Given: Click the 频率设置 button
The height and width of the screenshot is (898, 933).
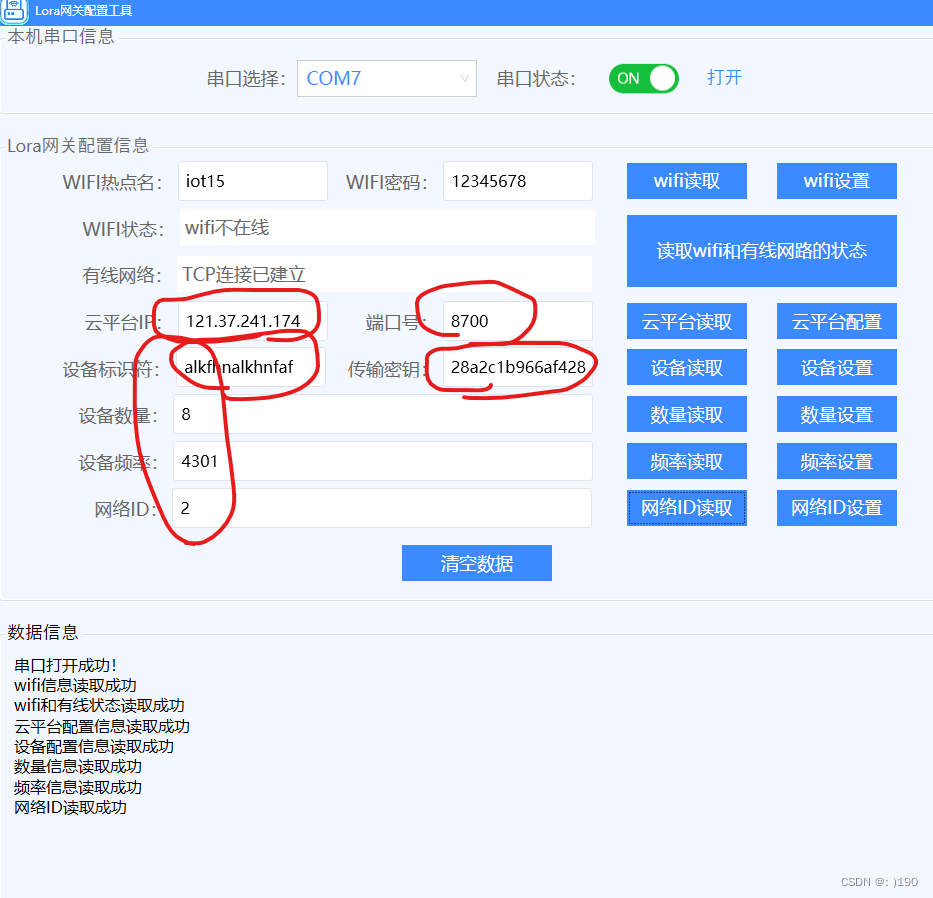Looking at the screenshot, I should pyautogui.click(x=836, y=461).
